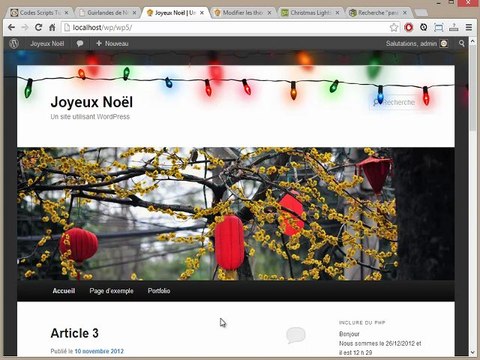Open a new browser tab
This screenshot has width=480, height=360.
tap(421, 13)
